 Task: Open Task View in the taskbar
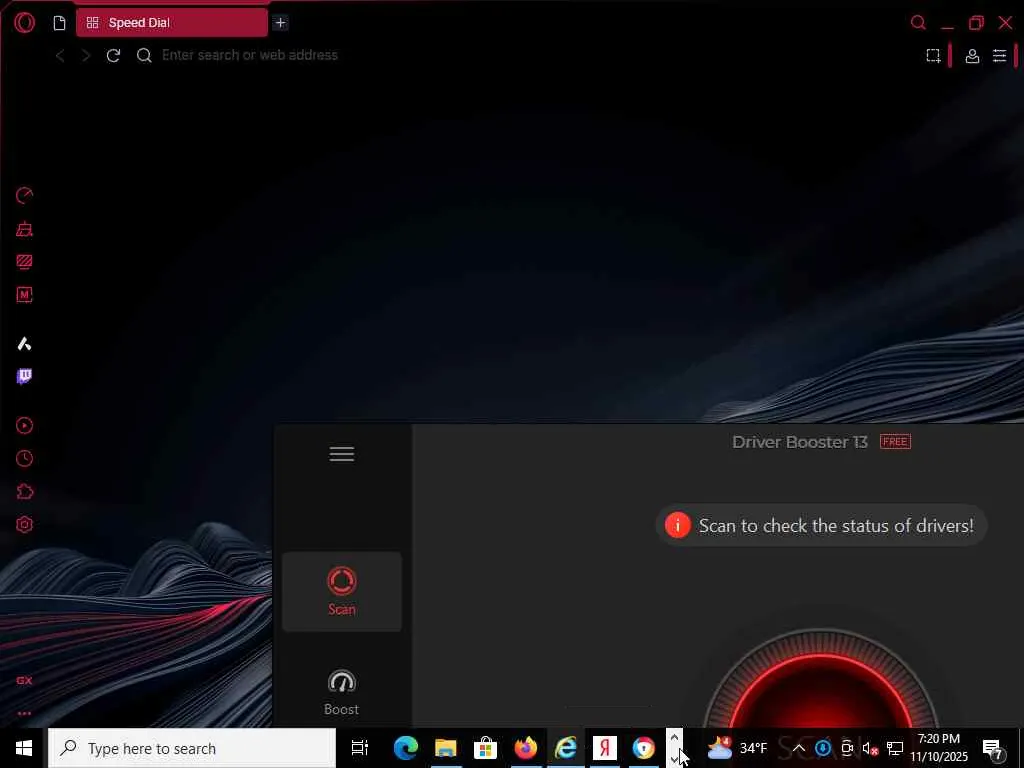pyautogui.click(x=360, y=748)
